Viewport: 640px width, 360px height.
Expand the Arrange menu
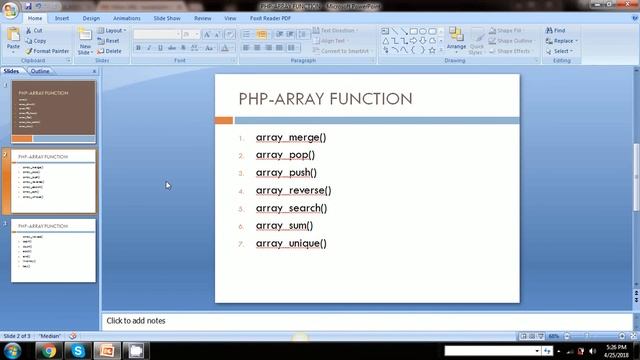click(x=456, y=40)
